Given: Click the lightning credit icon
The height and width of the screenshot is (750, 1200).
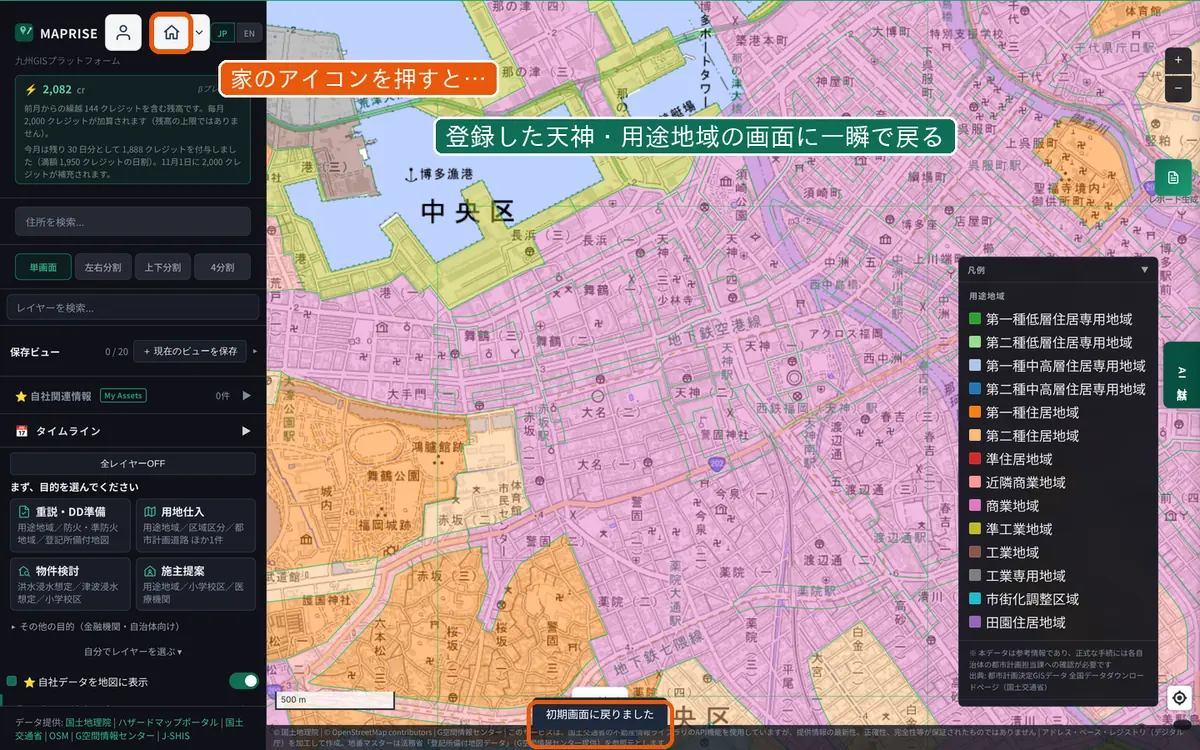Looking at the screenshot, I should click(x=31, y=89).
